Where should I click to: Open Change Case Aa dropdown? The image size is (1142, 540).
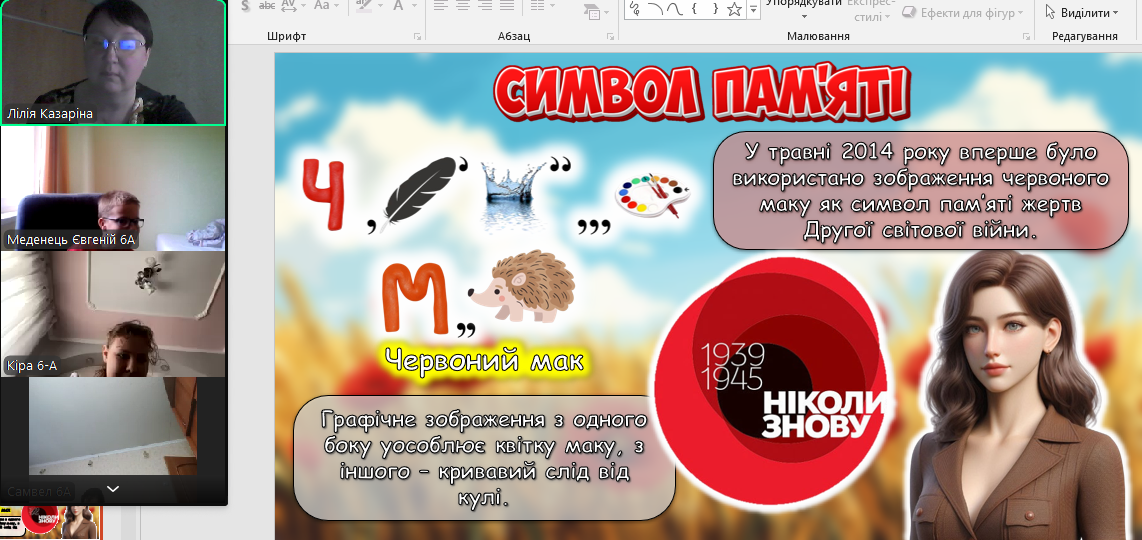click(x=326, y=6)
